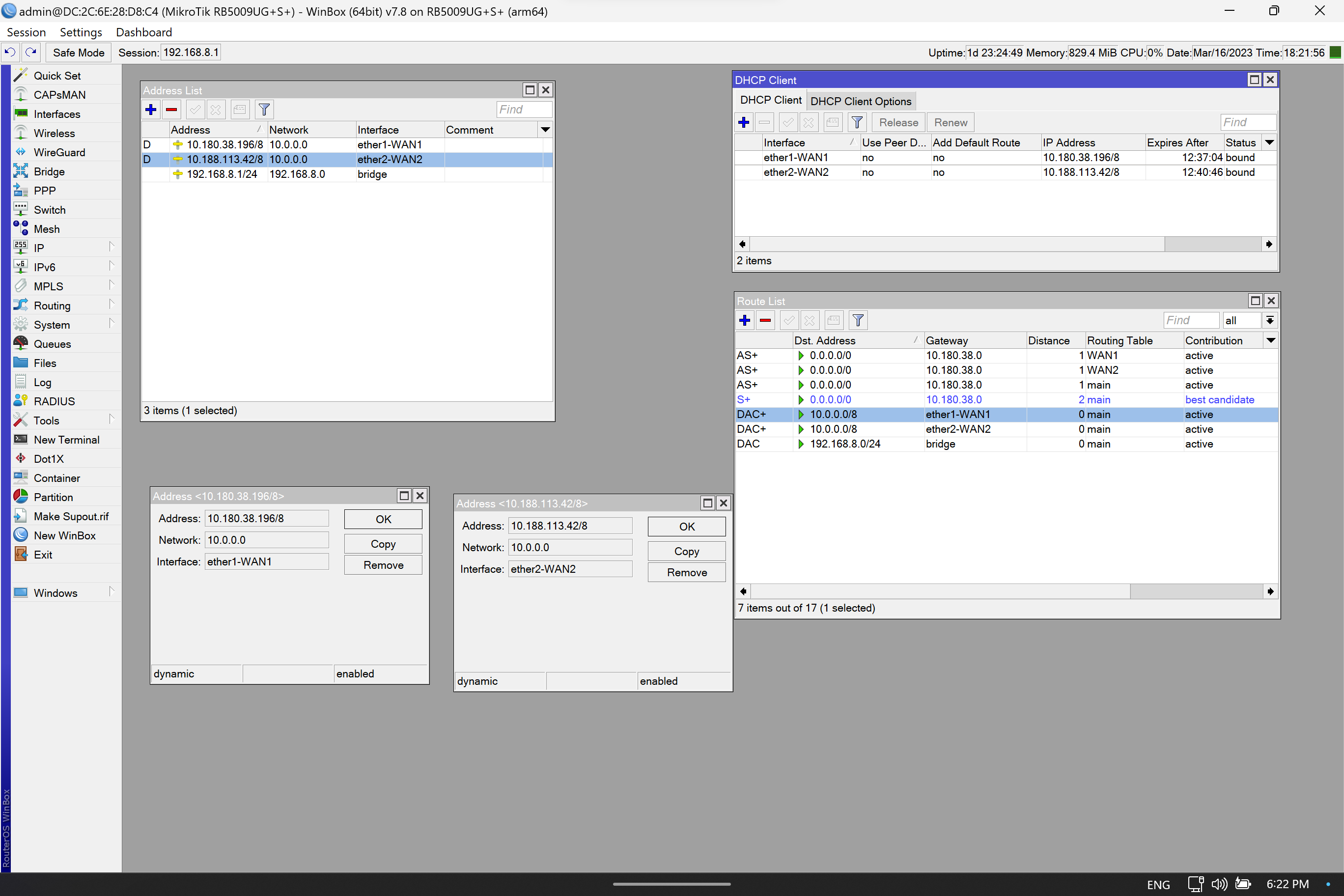Add a new DHCP client with the plus icon
Viewport: 1344px width, 896px height.
point(743,122)
